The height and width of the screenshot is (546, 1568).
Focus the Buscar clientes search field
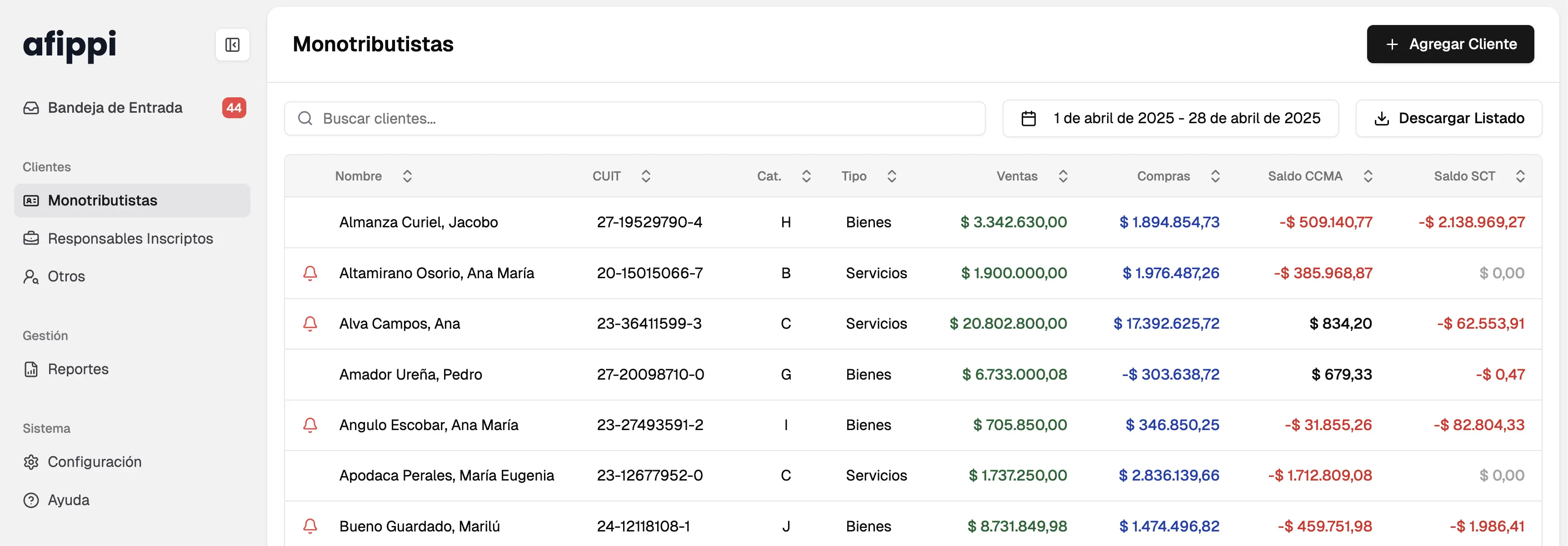[x=645, y=118]
